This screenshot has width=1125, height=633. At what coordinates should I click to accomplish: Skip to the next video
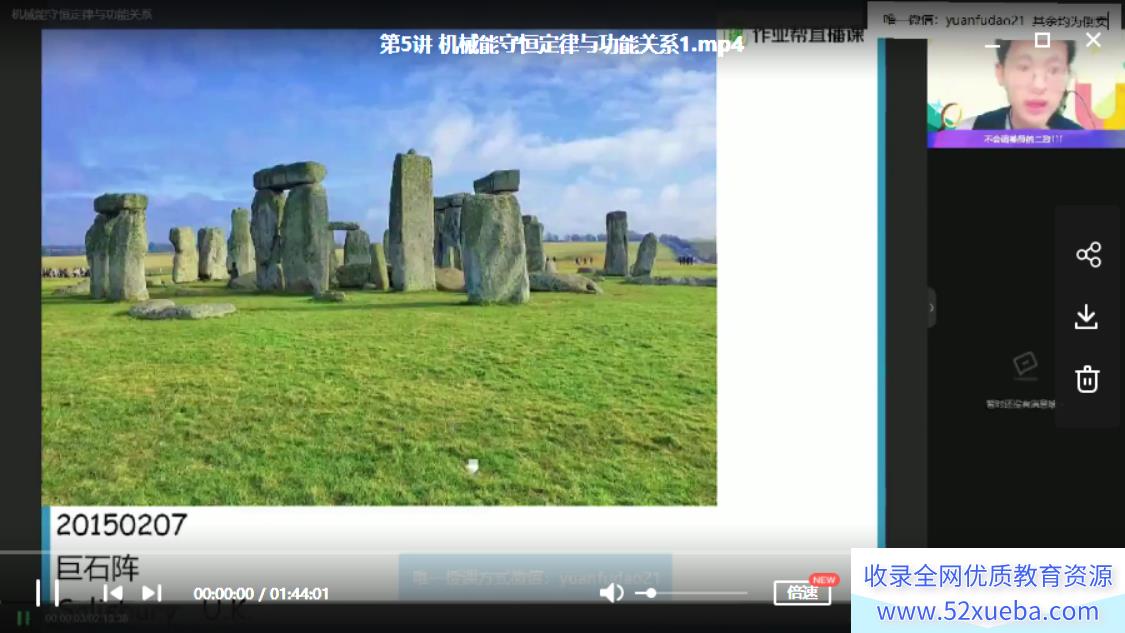(151, 593)
